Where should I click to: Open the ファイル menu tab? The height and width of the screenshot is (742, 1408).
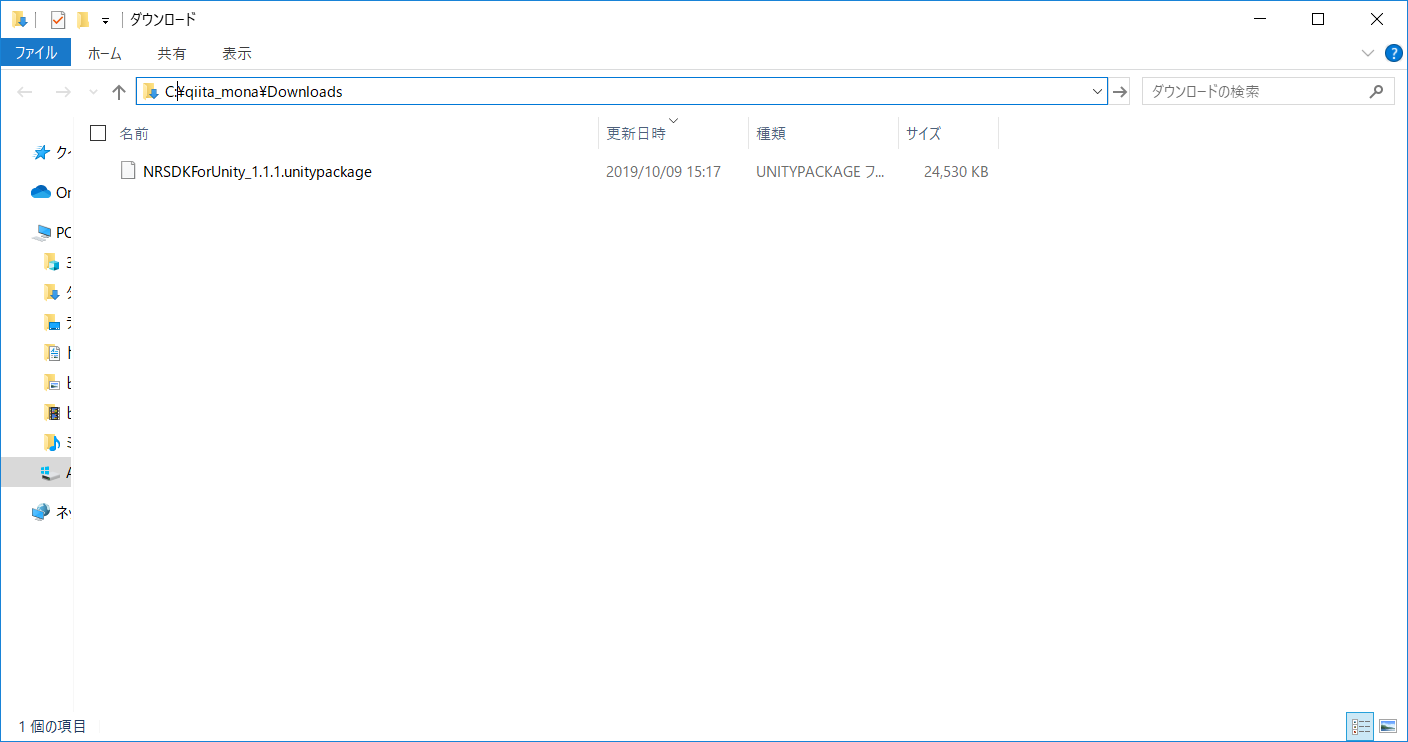click(36, 53)
